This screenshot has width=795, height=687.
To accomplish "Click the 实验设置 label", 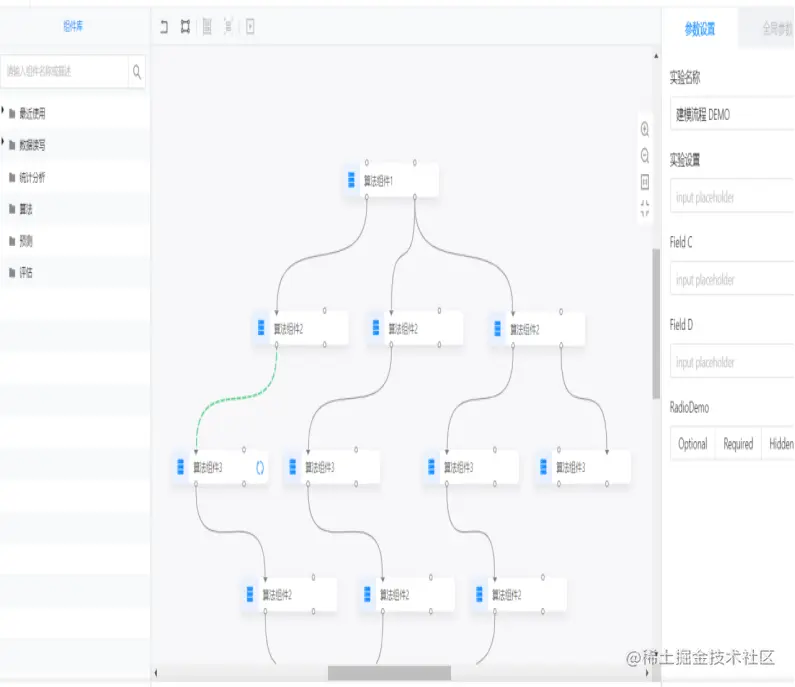I will click(x=685, y=160).
